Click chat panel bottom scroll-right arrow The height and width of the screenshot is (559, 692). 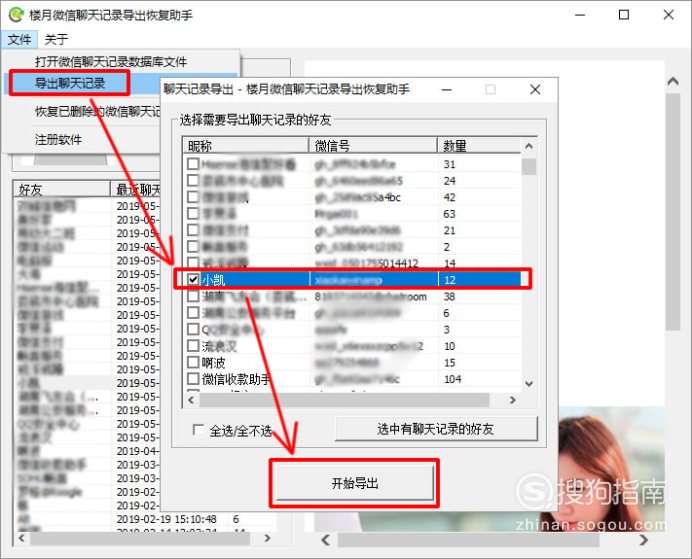(643, 540)
